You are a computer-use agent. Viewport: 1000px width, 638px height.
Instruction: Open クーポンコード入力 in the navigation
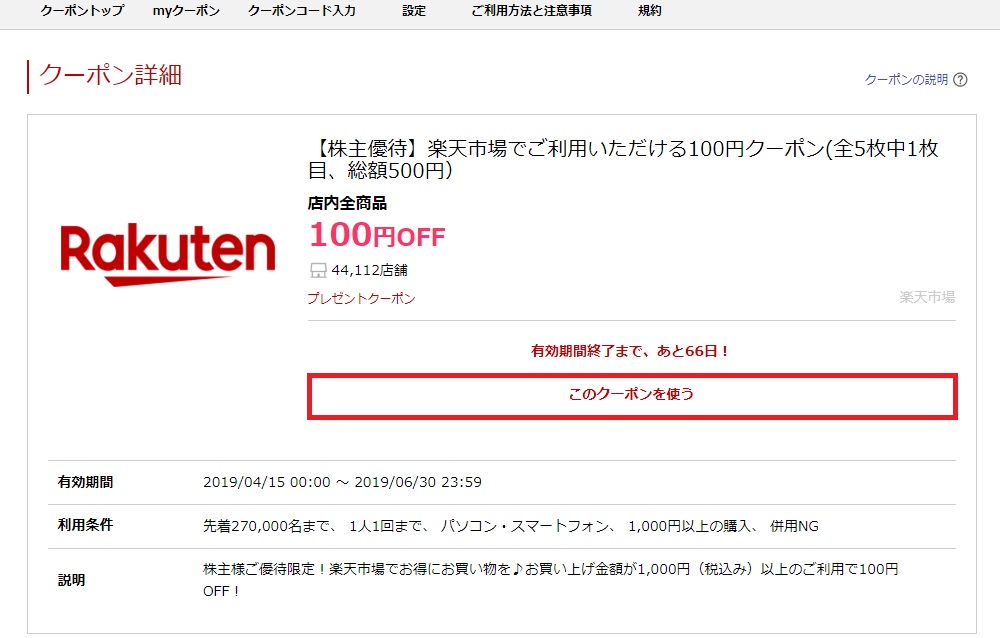302,11
